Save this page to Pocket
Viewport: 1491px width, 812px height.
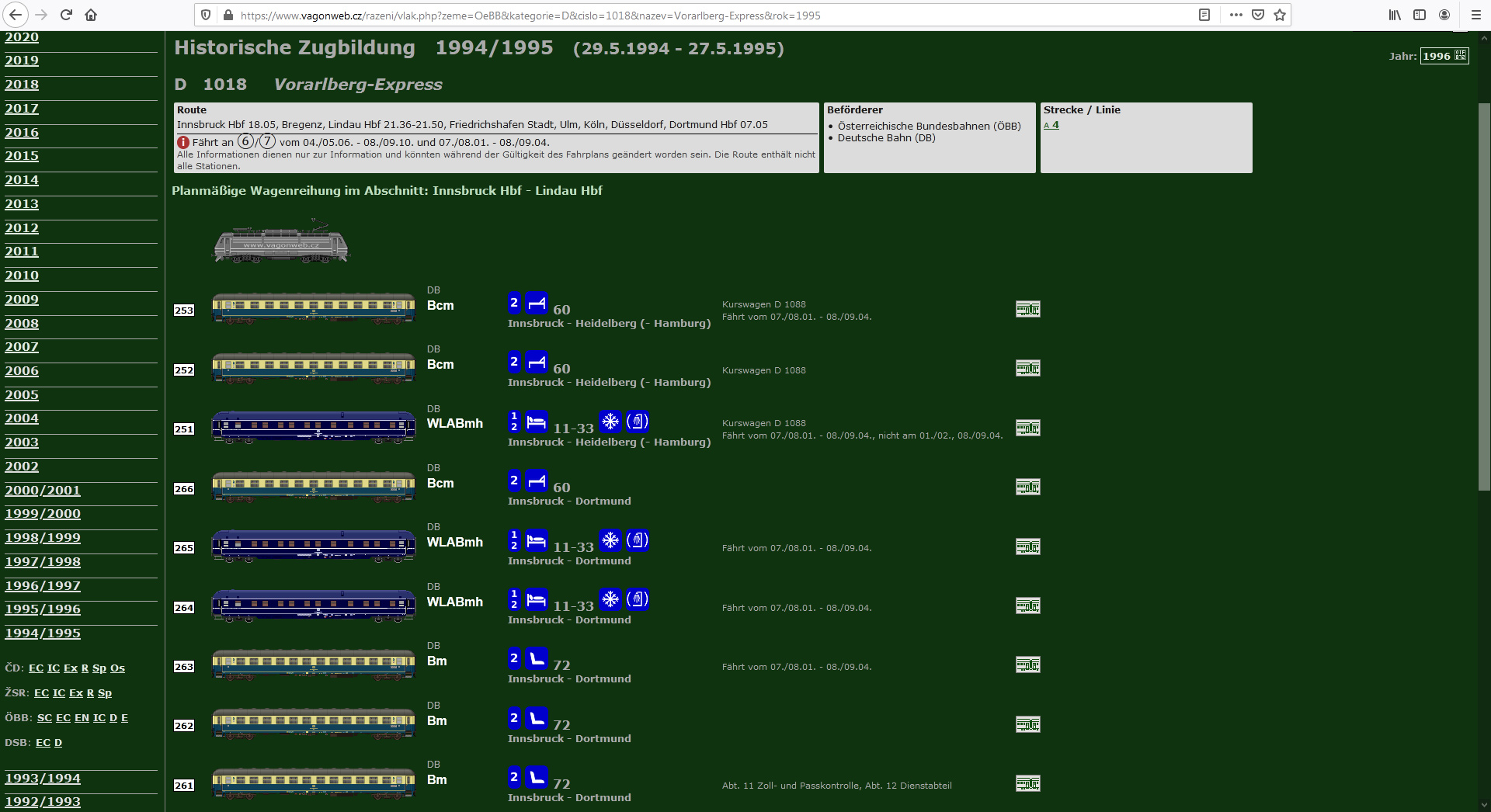(x=1258, y=15)
